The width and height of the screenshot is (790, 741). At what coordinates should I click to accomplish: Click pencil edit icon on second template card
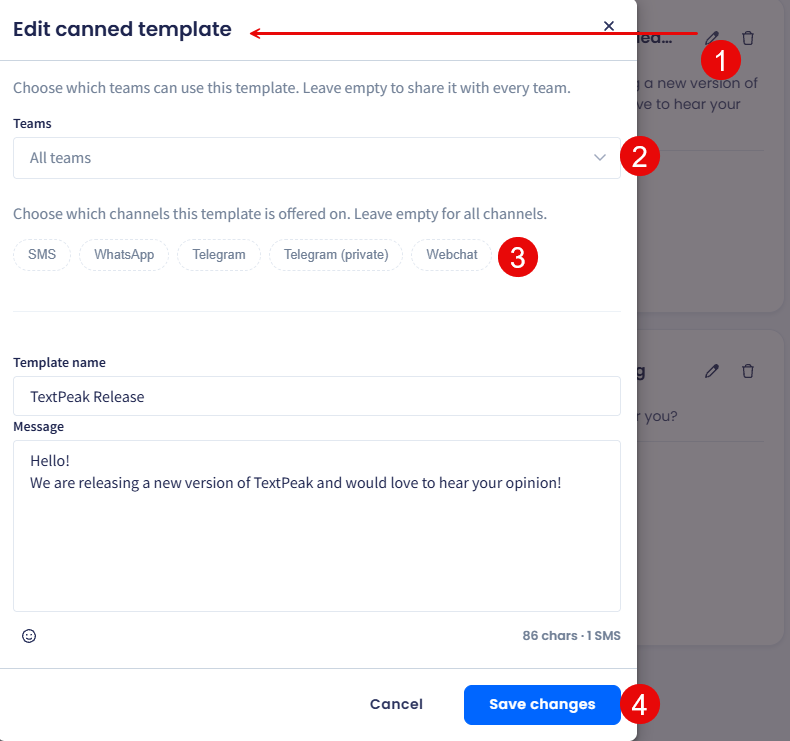pos(712,371)
